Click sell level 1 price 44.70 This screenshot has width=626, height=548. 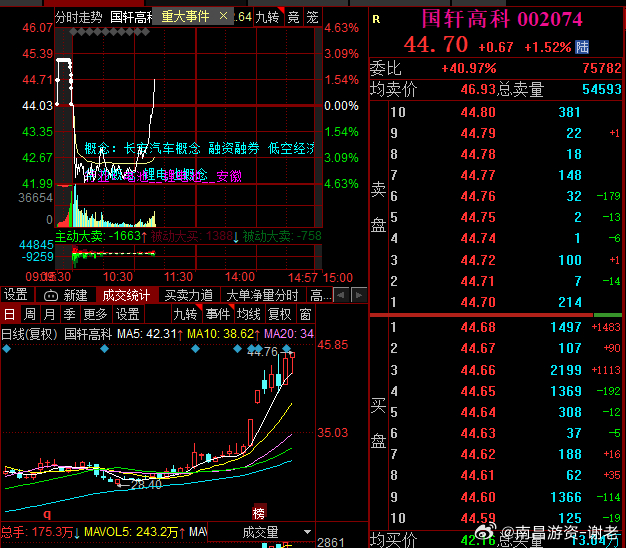click(478, 302)
